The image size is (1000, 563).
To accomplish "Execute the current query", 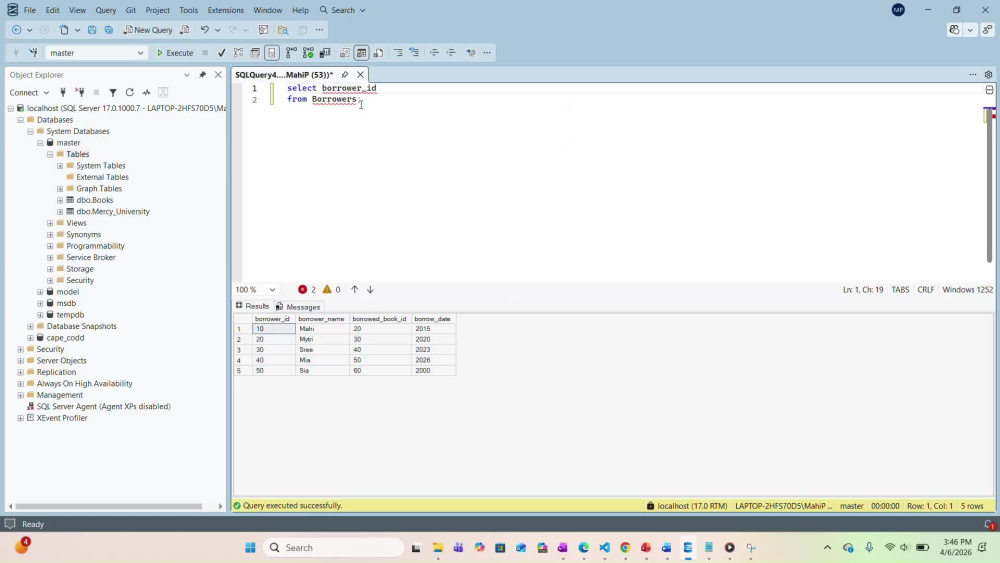I will tap(175, 53).
